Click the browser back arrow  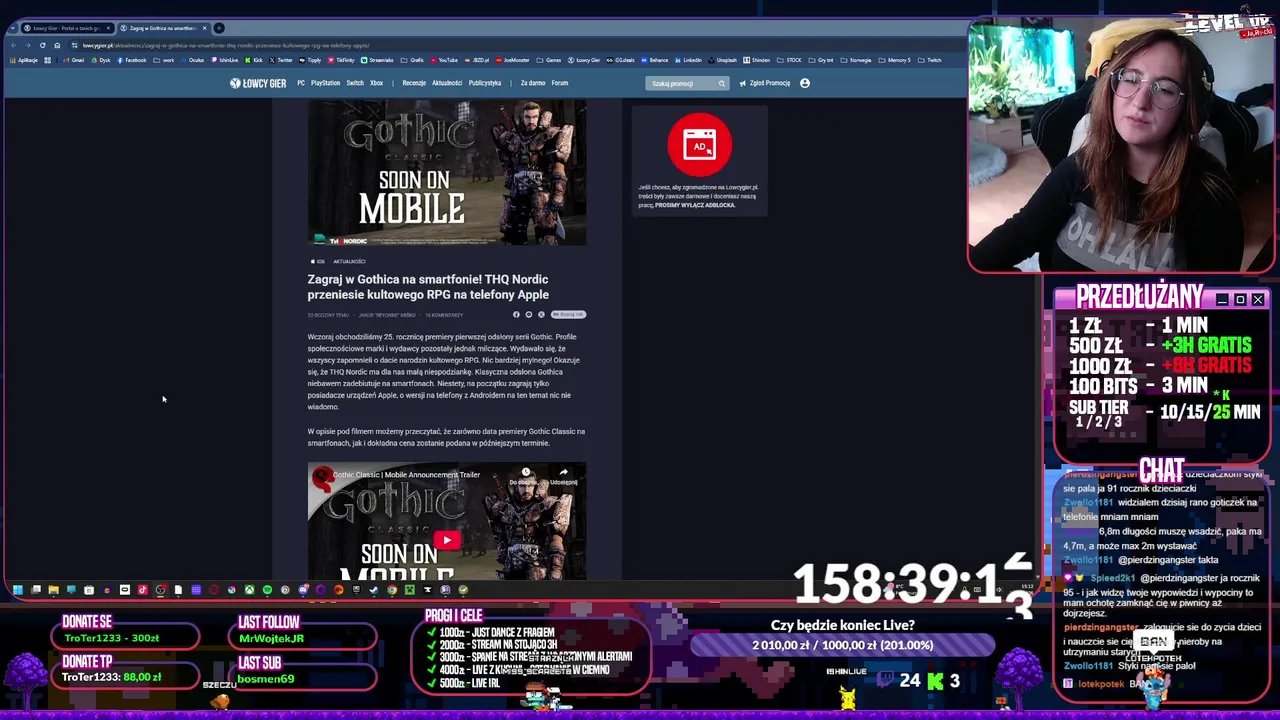click(13, 45)
